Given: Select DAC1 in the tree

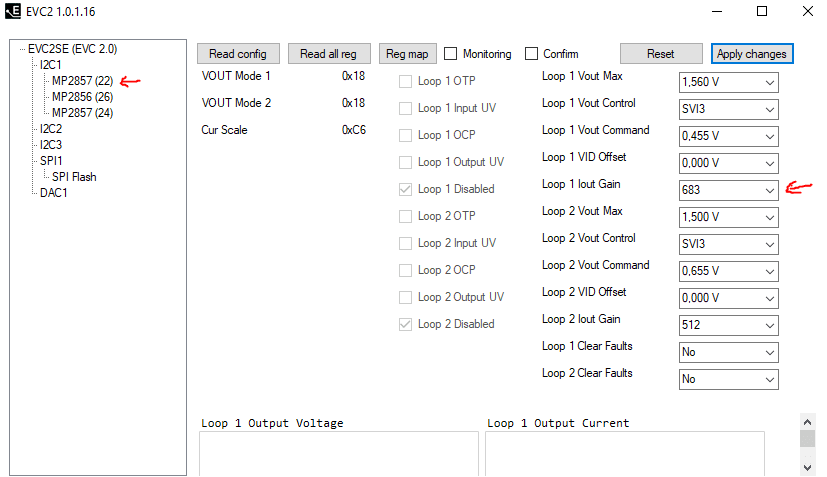Looking at the screenshot, I should tap(53, 193).
